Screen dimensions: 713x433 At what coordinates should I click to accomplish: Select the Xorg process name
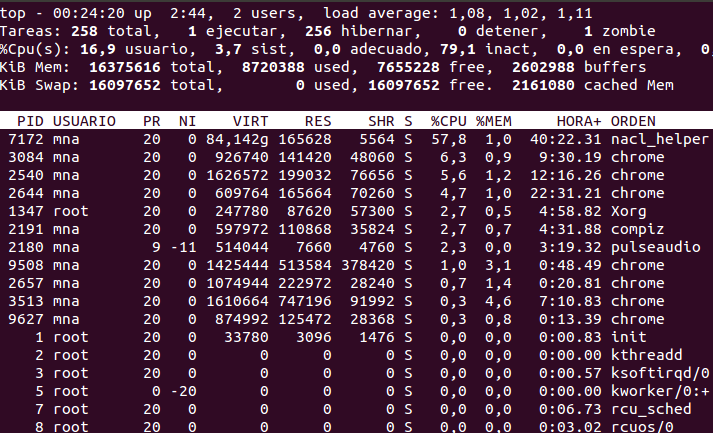[628, 211]
